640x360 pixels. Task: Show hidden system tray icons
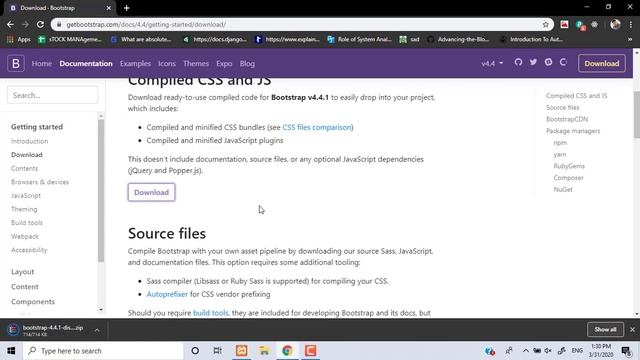pos(526,351)
